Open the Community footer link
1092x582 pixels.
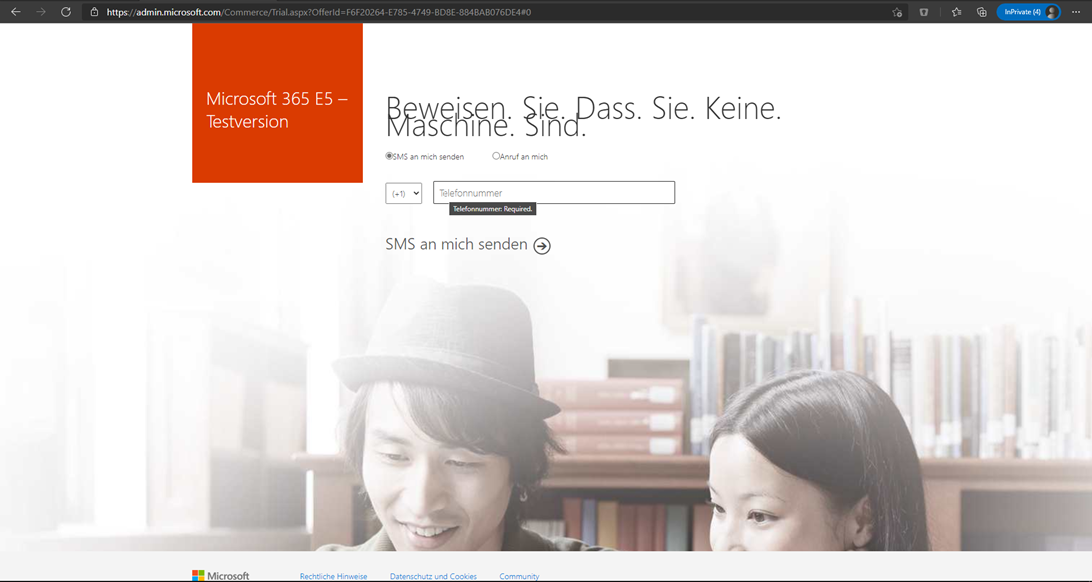[519, 576]
